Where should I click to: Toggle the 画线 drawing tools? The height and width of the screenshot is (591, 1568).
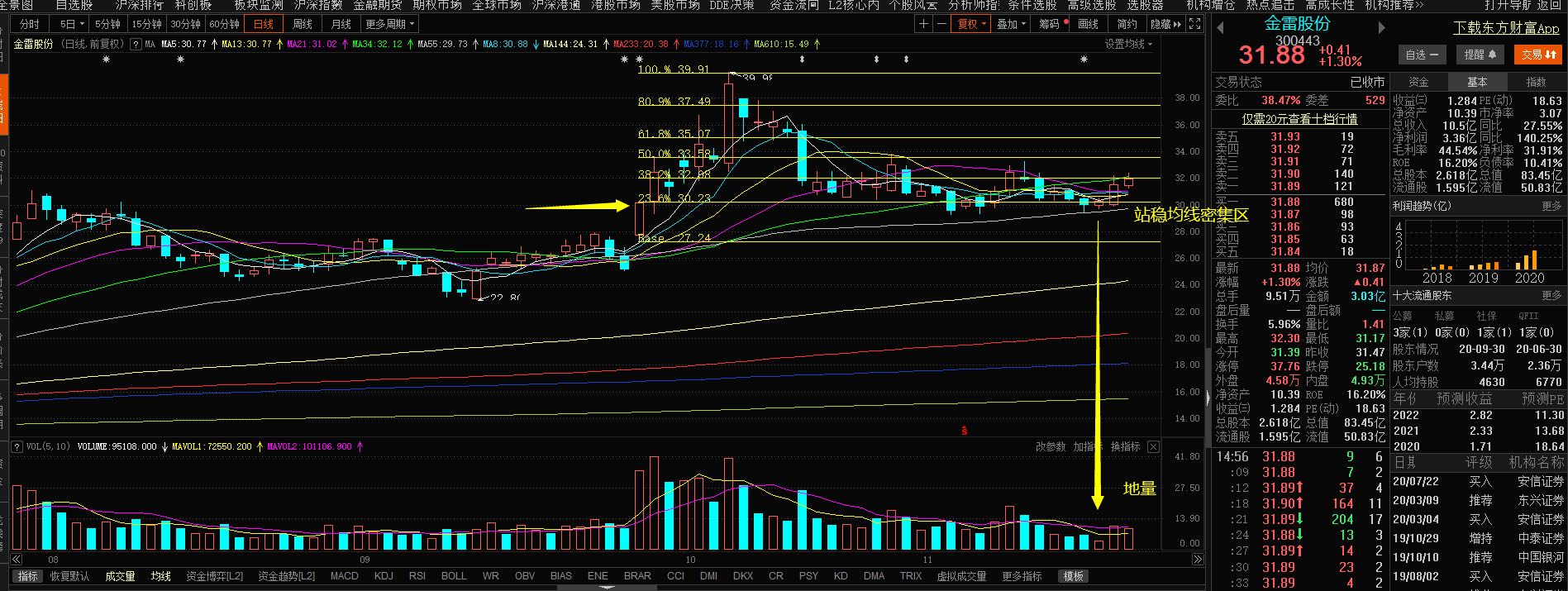[1088, 24]
